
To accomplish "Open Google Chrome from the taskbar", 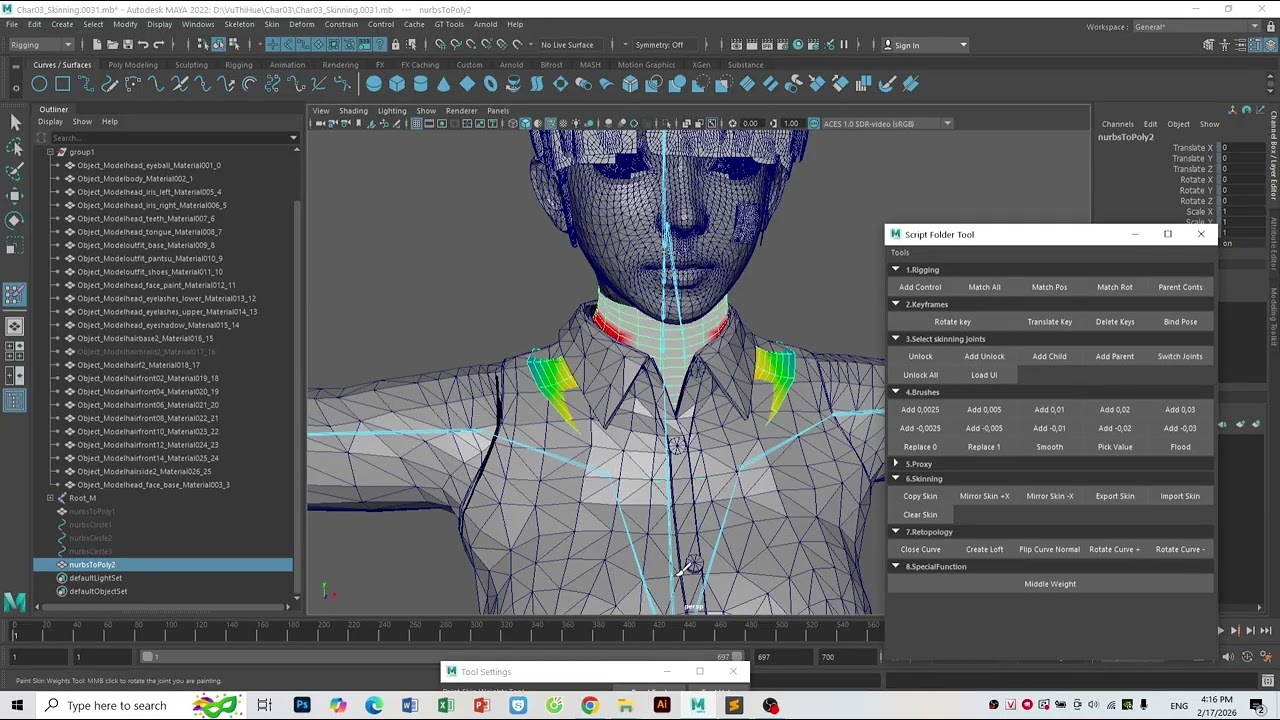I will click(589, 705).
